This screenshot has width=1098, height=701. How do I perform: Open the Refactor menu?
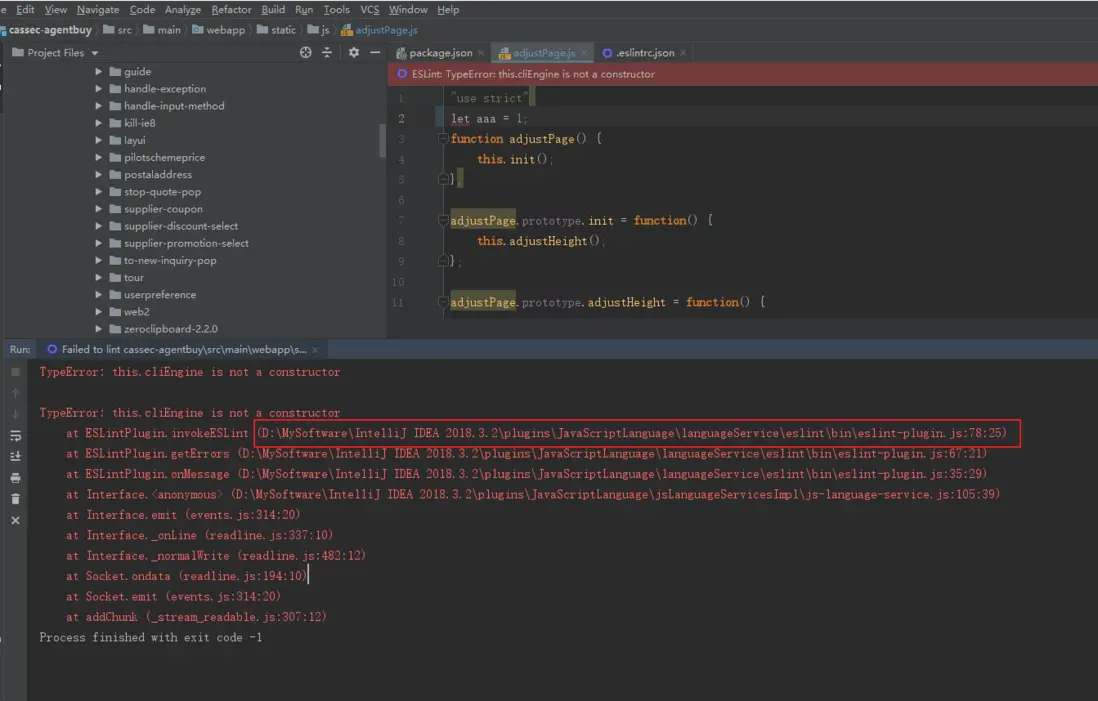tap(231, 9)
